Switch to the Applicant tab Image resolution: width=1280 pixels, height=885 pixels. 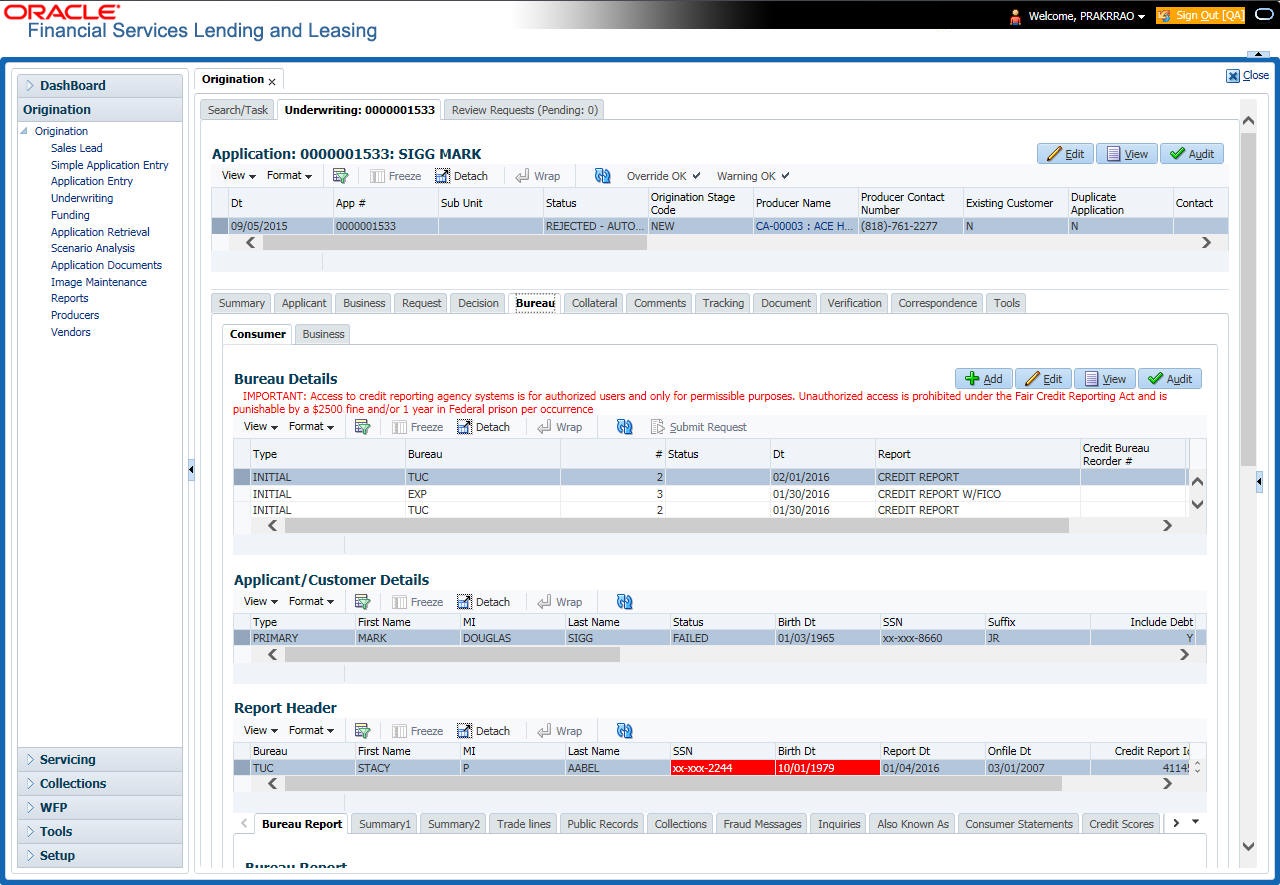(304, 303)
